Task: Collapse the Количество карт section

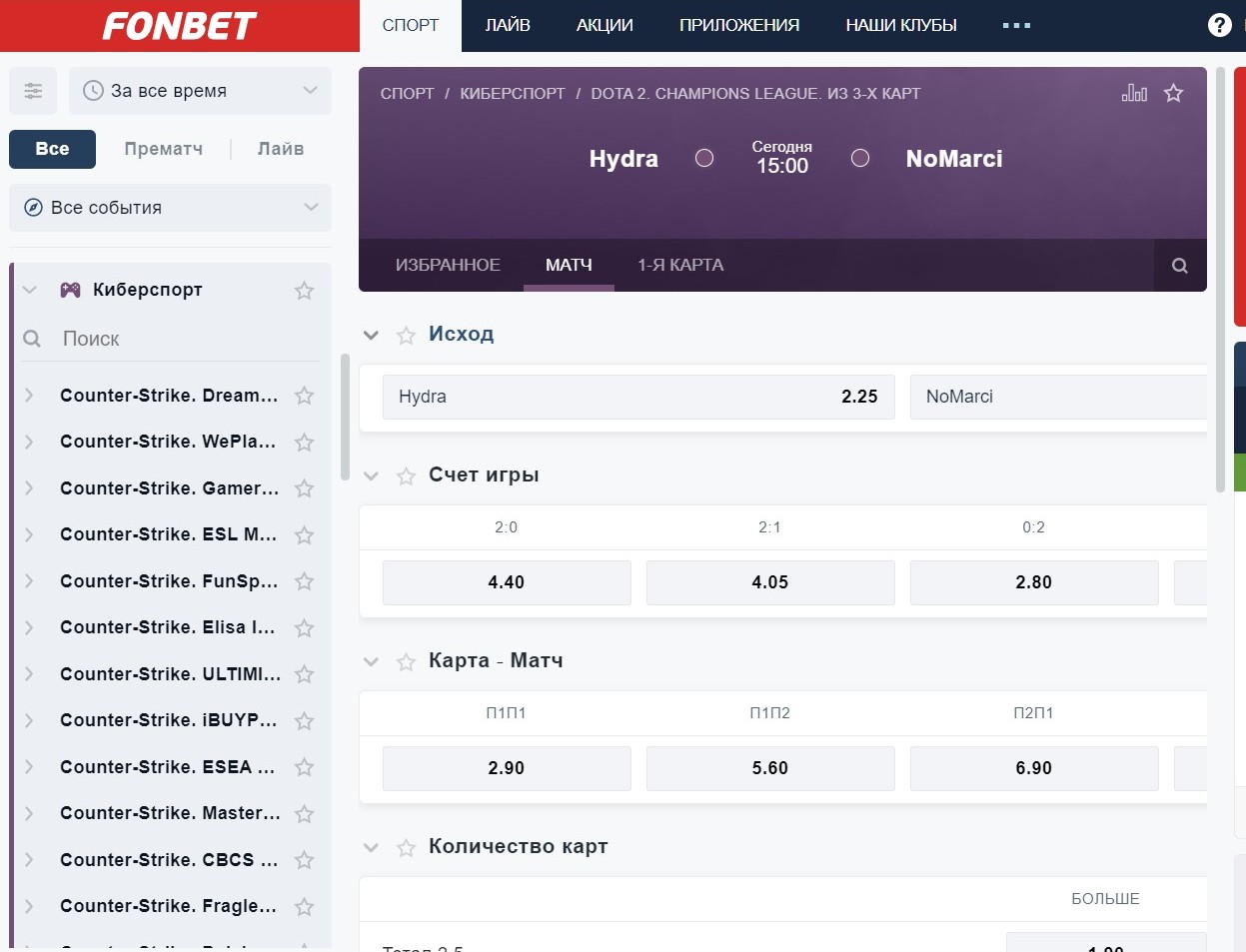Action: pyautogui.click(x=371, y=848)
